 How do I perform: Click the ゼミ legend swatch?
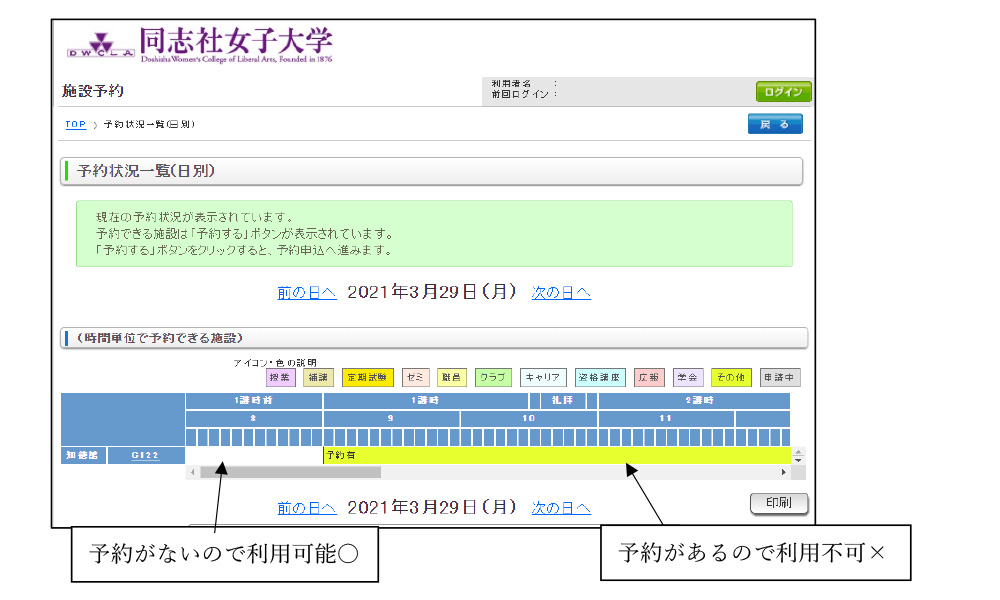(x=415, y=377)
